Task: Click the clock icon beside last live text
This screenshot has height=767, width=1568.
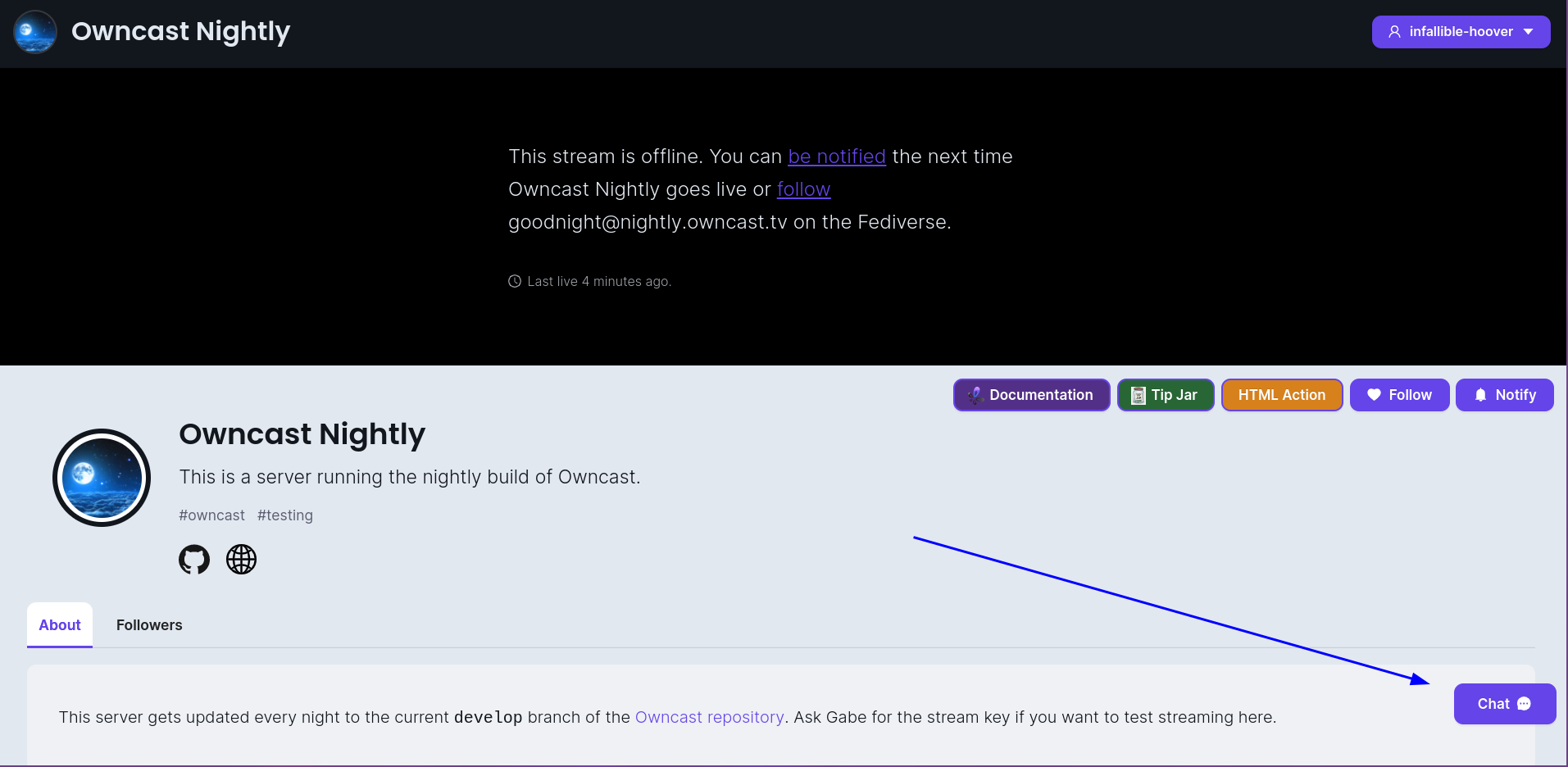Action: point(514,280)
